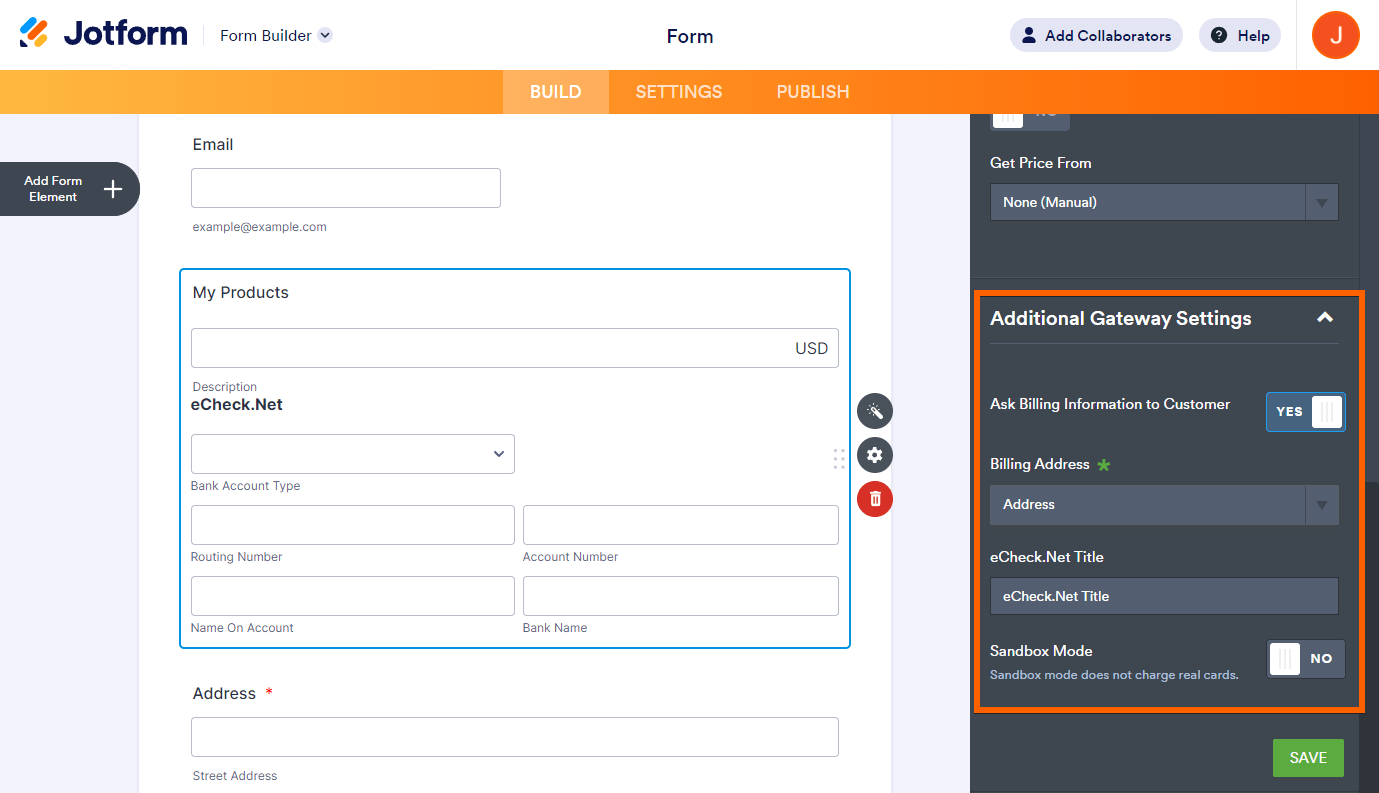Image resolution: width=1379 pixels, height=793 pixels.
Task: Click the eCheck.Net description text
Action: (237, 405)
